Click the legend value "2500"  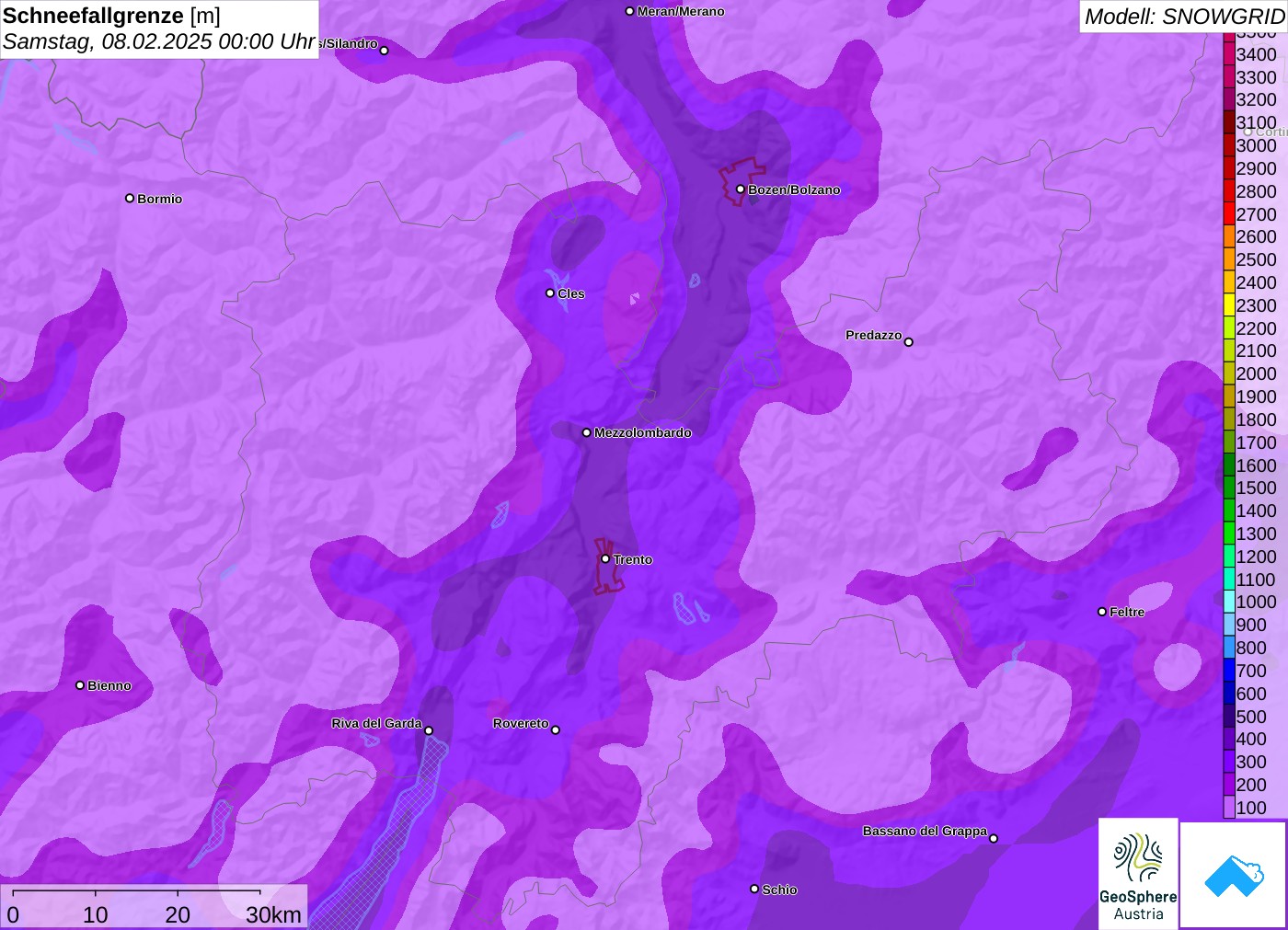tap(1257, 259)
